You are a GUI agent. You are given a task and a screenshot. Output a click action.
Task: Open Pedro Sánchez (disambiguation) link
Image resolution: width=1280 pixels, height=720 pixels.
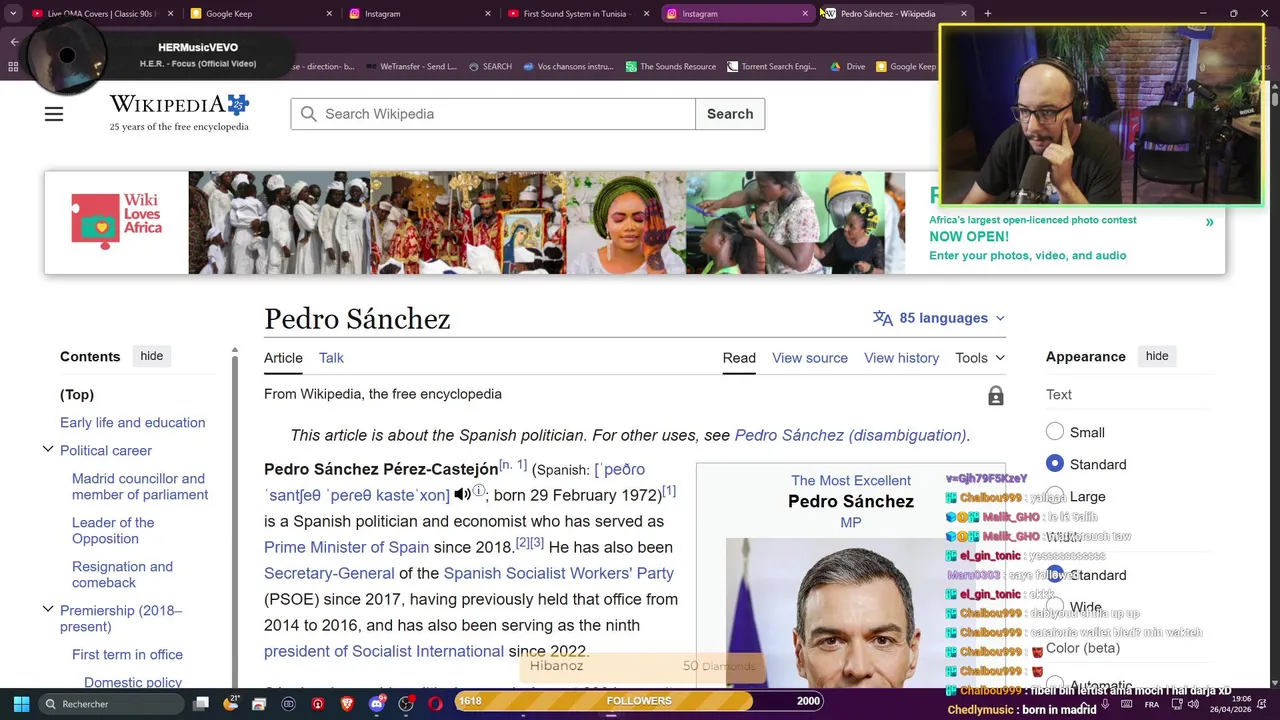pyautogui.click(x=850, y=435)
